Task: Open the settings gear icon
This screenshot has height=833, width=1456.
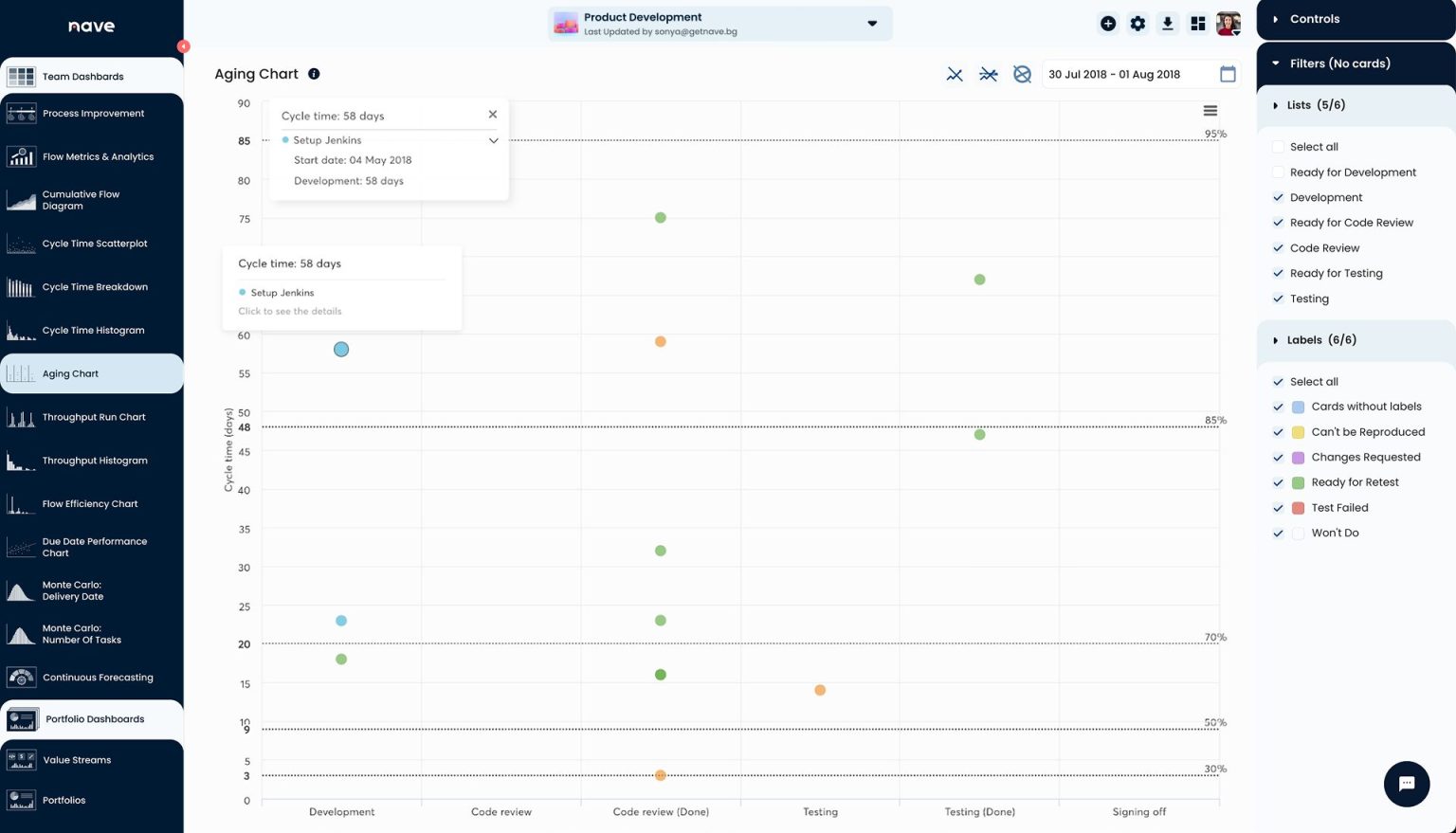Action: coord(1137,24)
